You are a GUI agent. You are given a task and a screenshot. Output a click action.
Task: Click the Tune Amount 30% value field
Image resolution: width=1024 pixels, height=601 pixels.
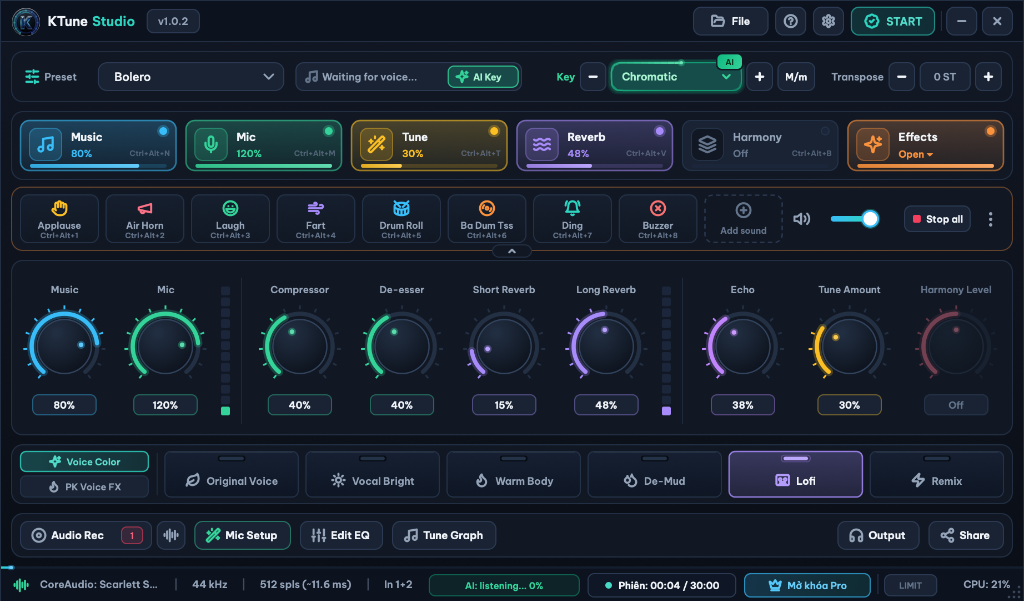pyautogui.click(x=850, y=405)
